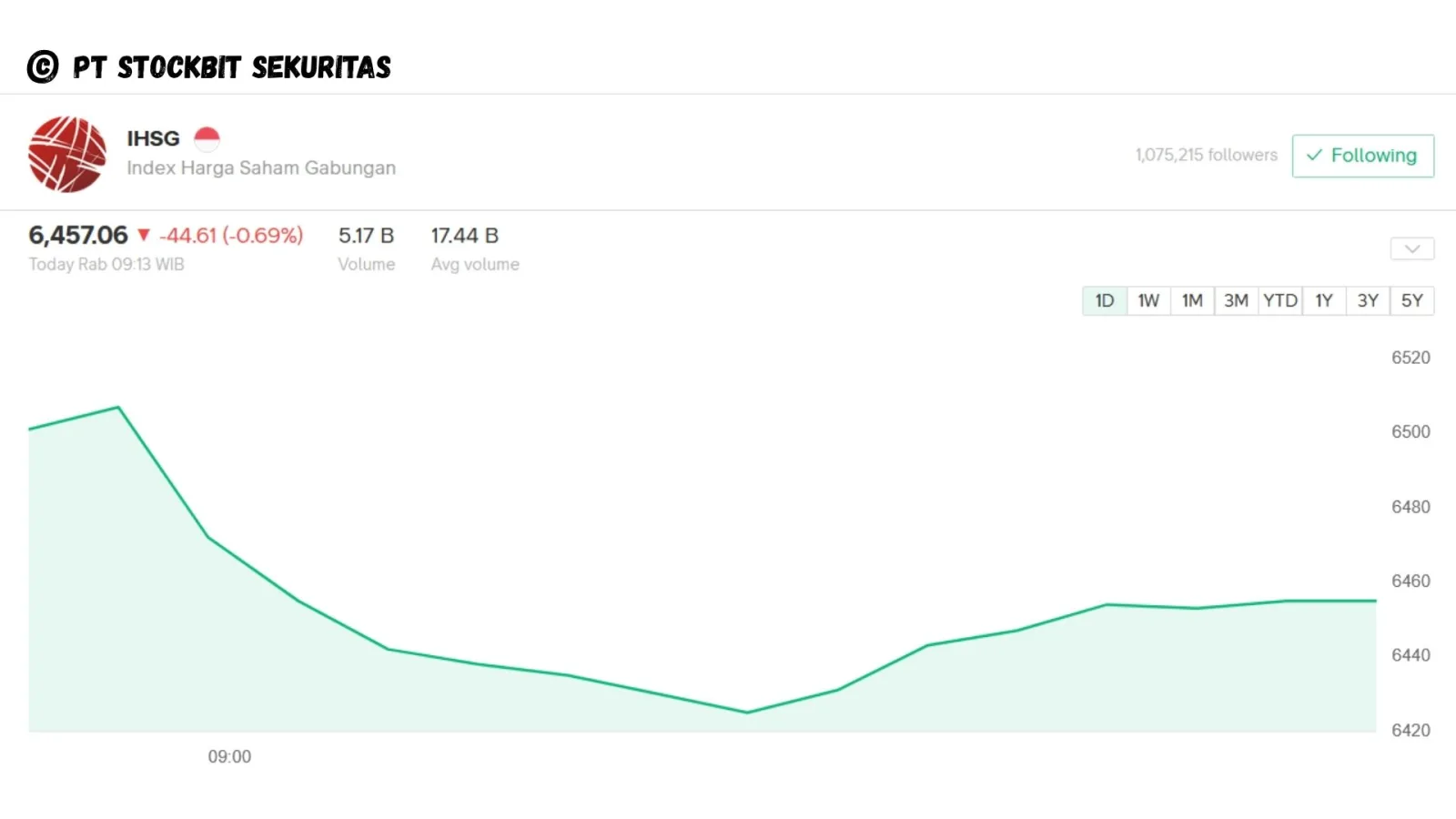The image size is (1456, 819).
Task: Select the 1D range tab
Action: point(1105,300)
